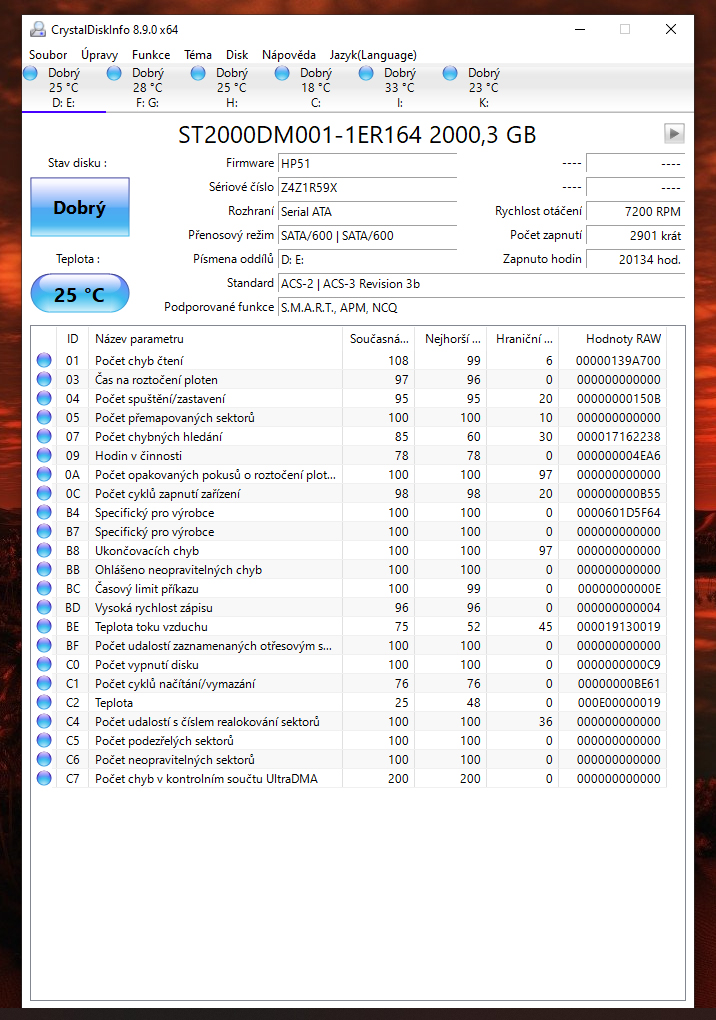The height and width of the screenshot is (1020, 716).
Task: Click the supported features field S.M.A.R.T., APM, NCQ
Action: click(481, 308)
